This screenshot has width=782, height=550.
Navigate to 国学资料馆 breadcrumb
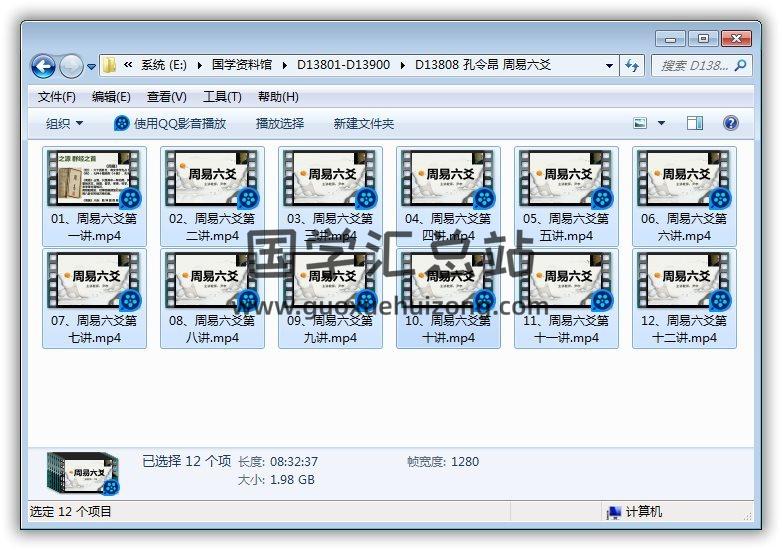[x=242, y=65]
